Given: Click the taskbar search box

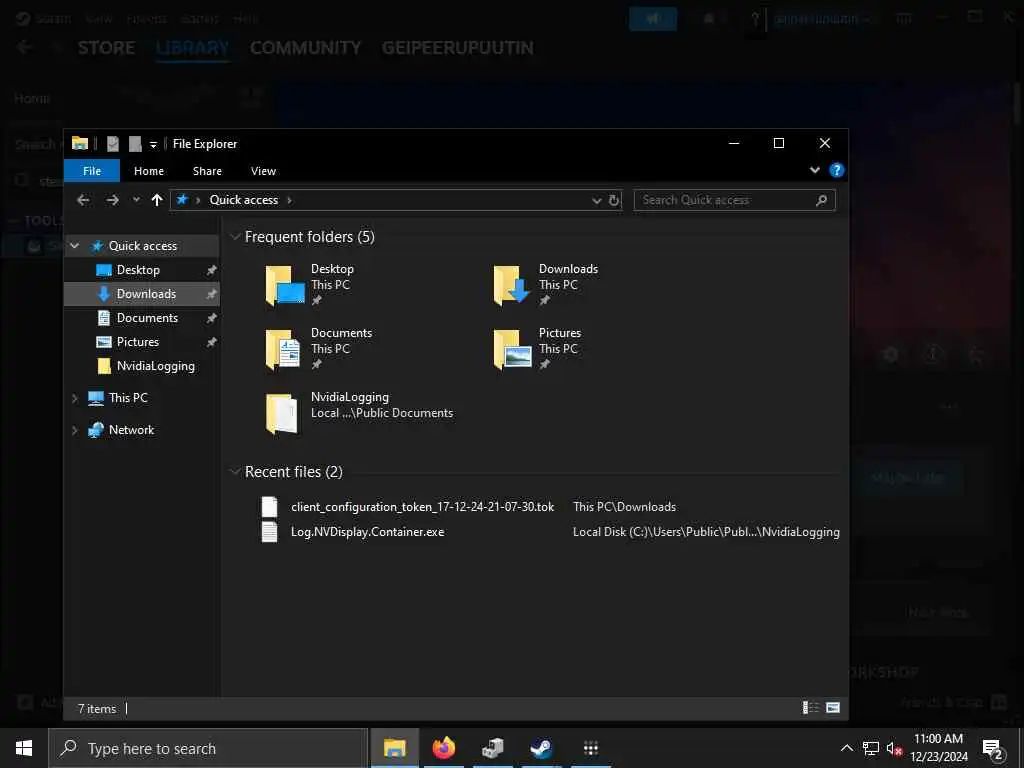Looking at the screenshot, I should [x=208, y=748].
